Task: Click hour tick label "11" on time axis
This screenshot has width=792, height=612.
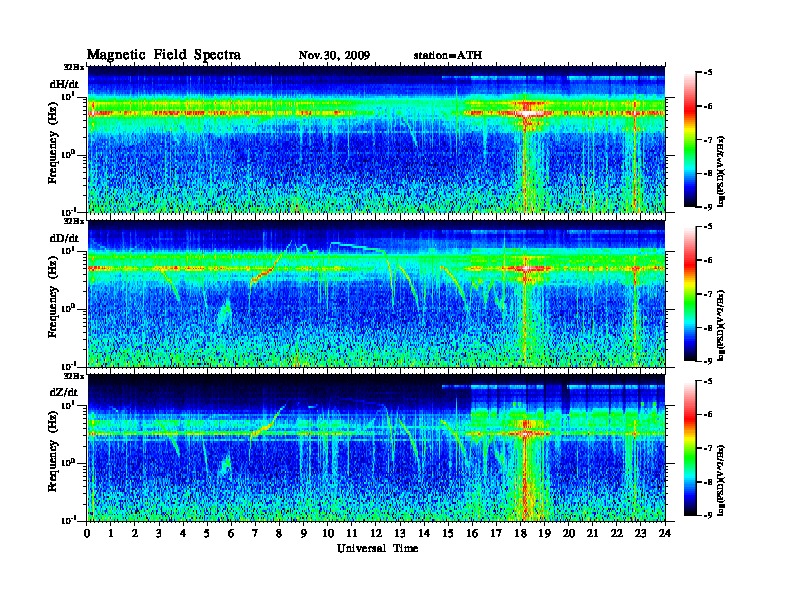Action: pyautogui.click(x=352, y=534)
